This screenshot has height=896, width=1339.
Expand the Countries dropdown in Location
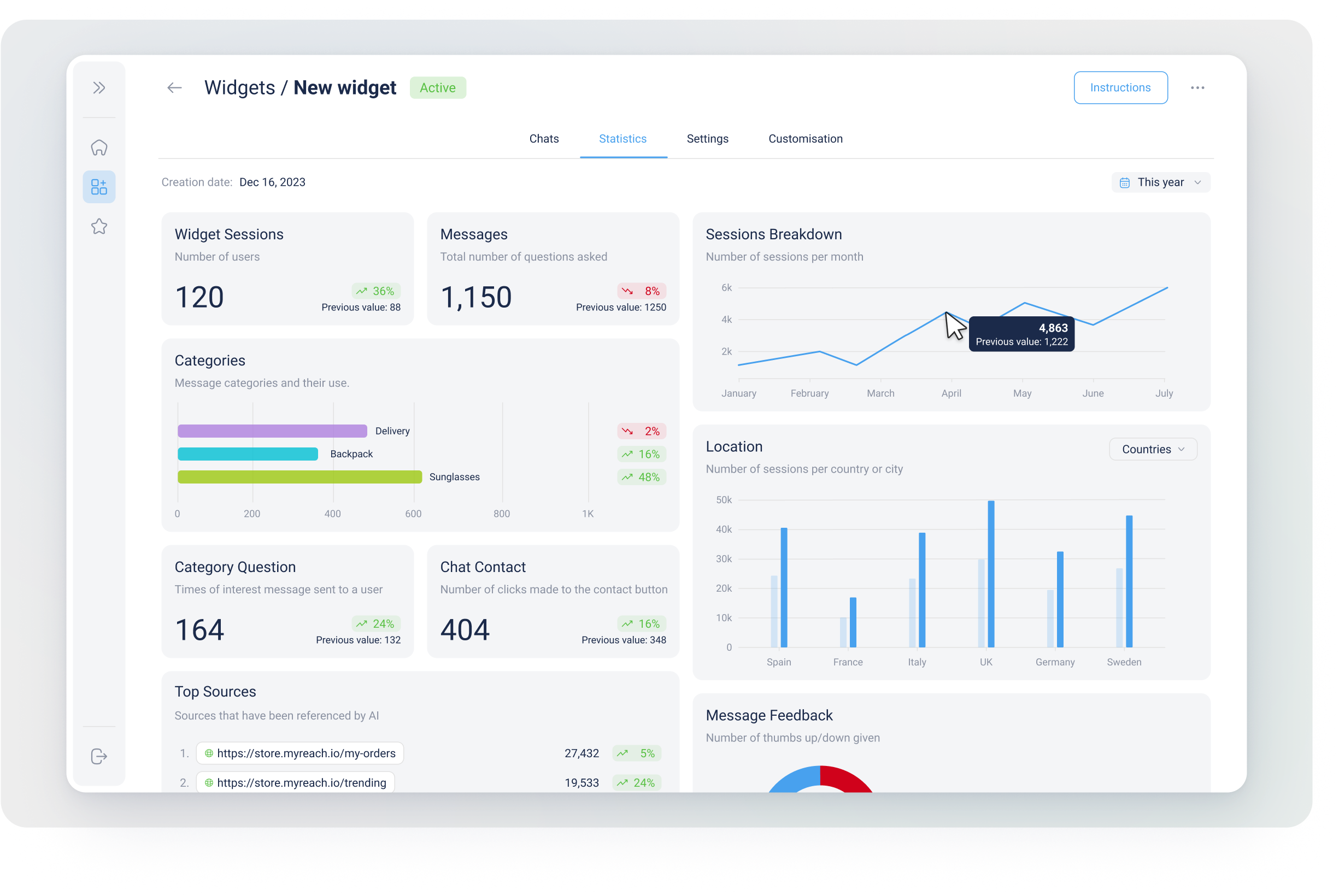point(1153,449)
